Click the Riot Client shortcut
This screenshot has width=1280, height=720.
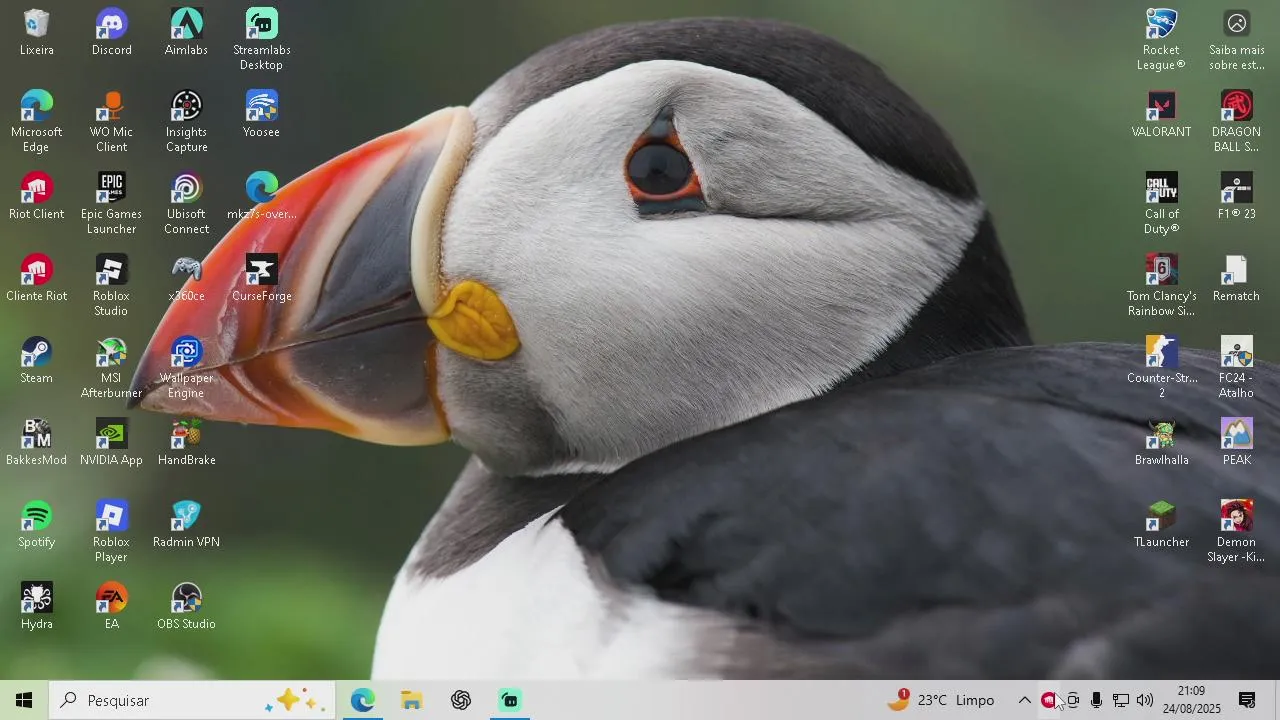click(36, 196)
